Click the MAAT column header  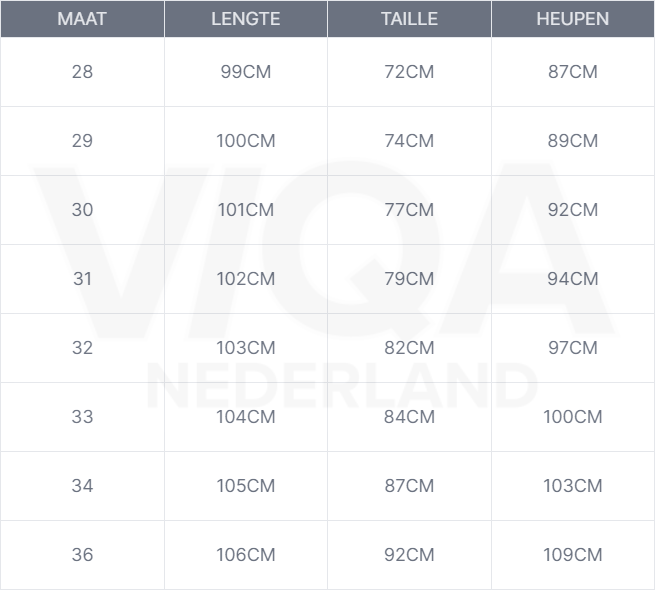coord(82,19)
